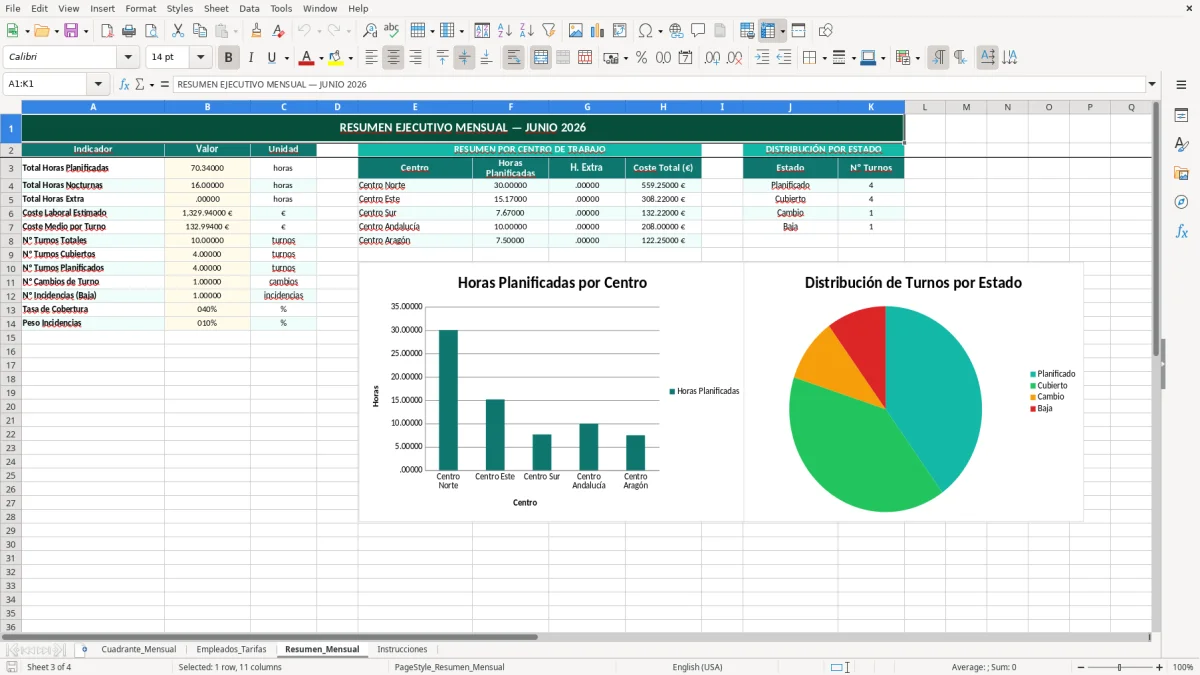Click 100% zoom level in status bar
Image resolution: width=1200 pixels, height=675 pixels.
tap(1183, 667)
